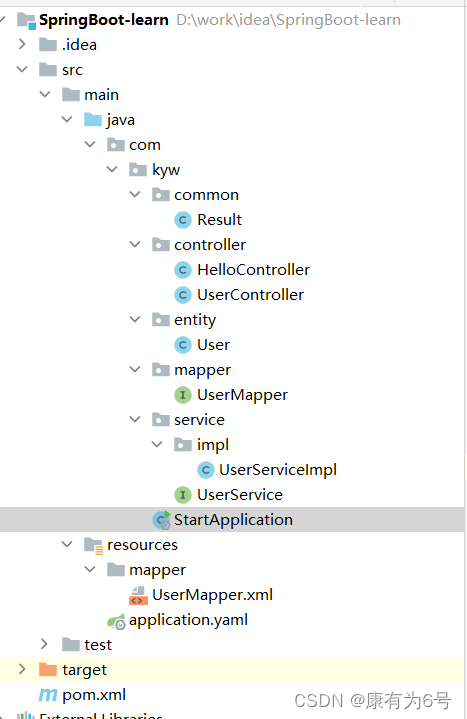The image size is (467, 719).
Task: Collapse the controller package
Action: coord(135,244)
